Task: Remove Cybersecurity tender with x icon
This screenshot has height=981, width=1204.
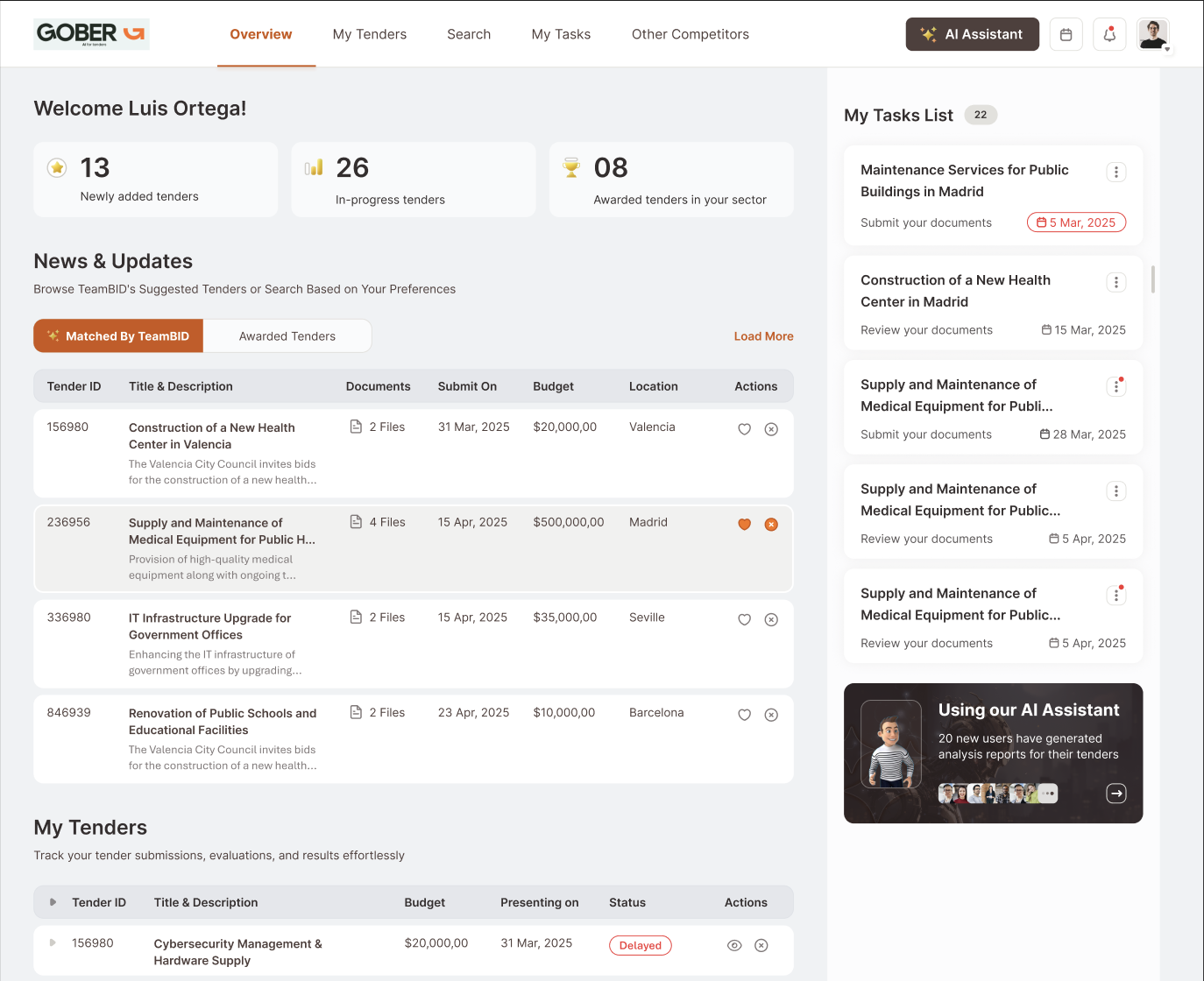Action: (x=761, y=945)
